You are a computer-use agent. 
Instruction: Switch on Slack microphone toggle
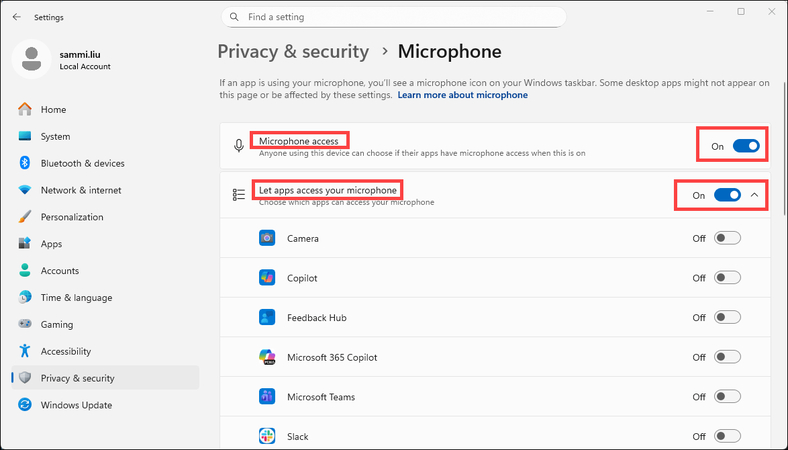[x=727, y=436]
